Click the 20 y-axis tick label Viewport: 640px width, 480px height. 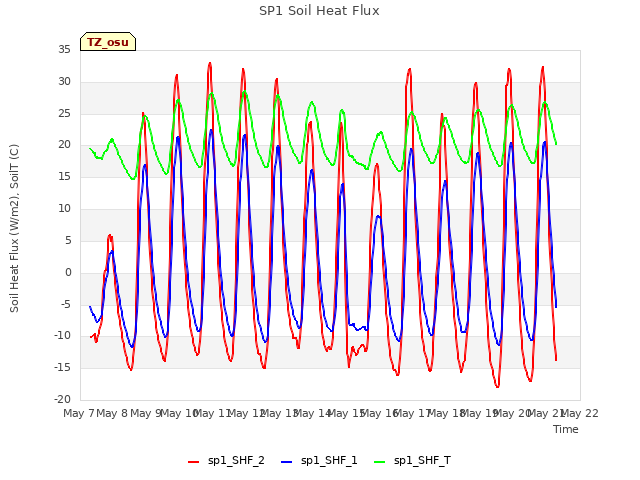(x=64, y=145)
